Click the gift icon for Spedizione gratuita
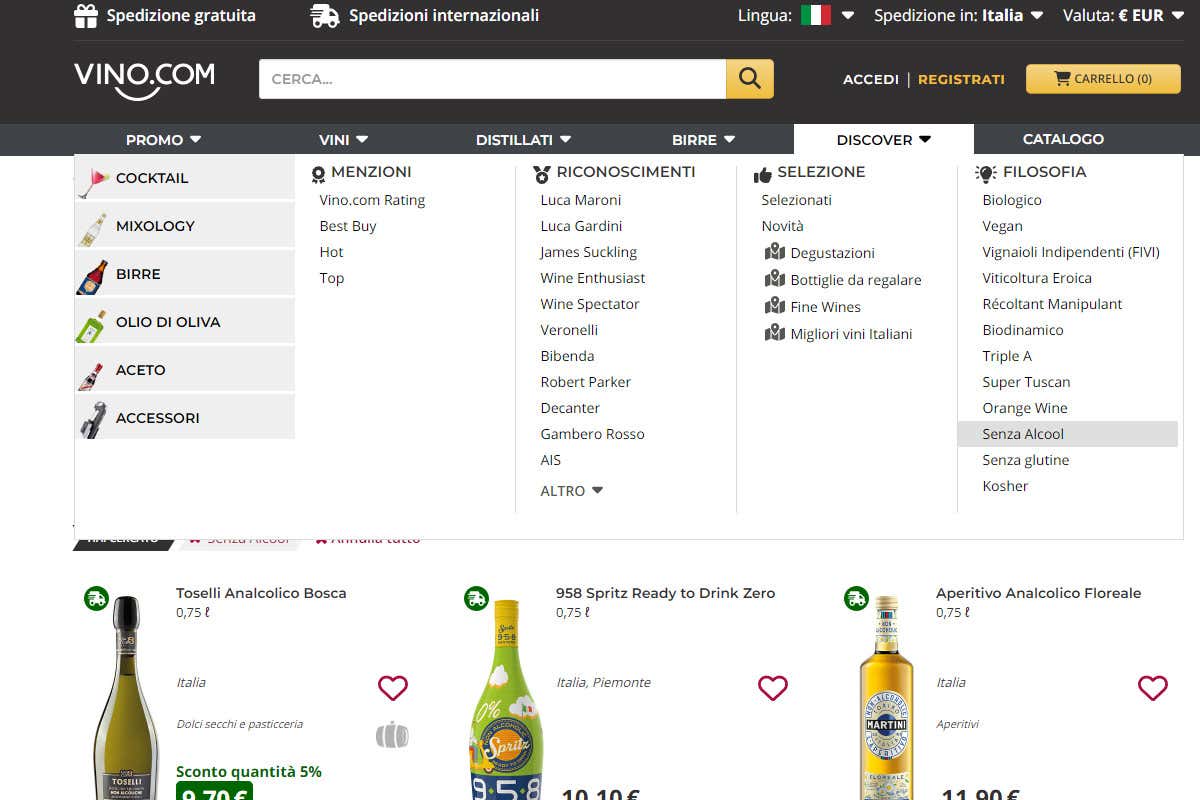This screenshot has height=800, width=1200. coord(86,16)
